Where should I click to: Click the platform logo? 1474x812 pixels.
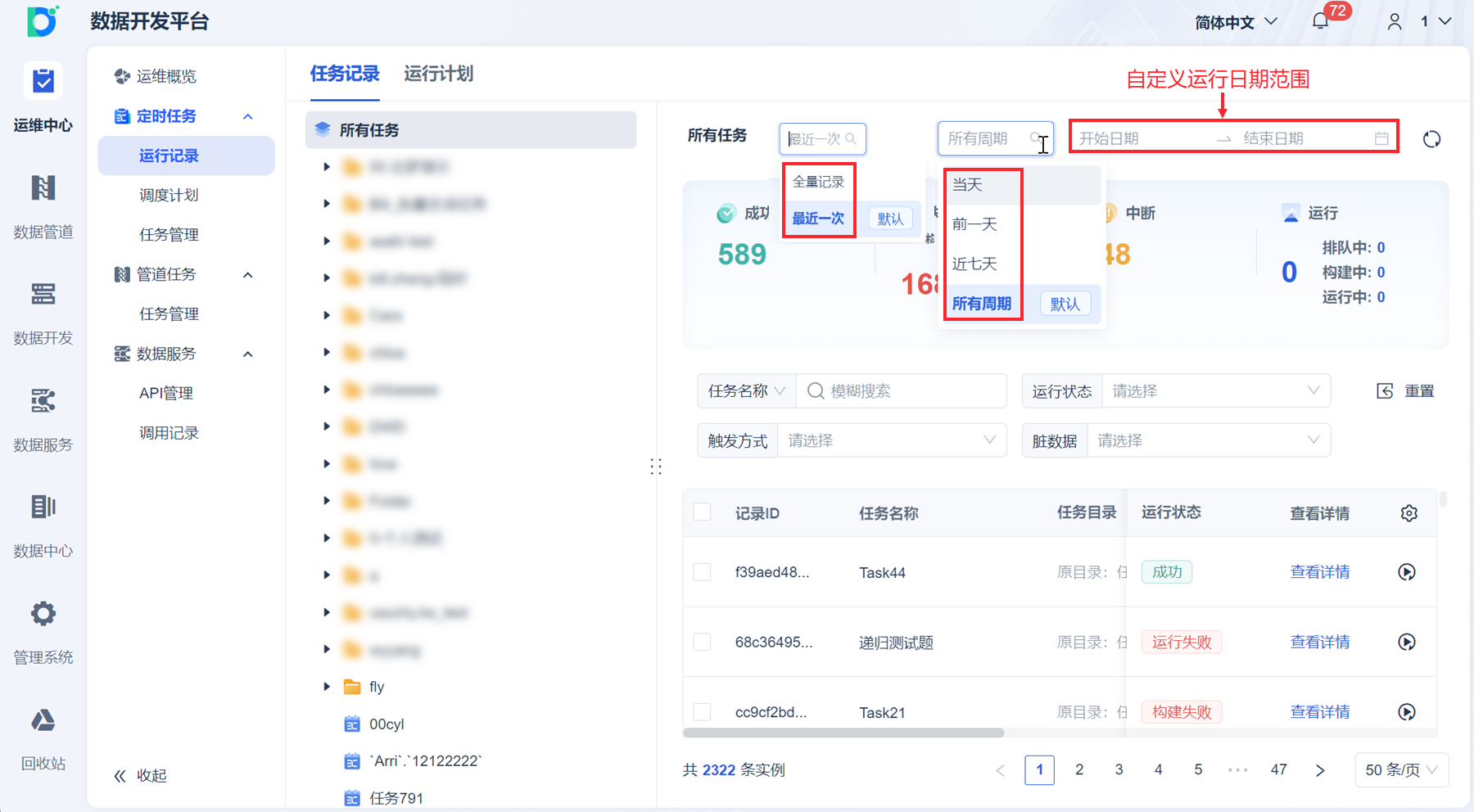tap(43, 21)
